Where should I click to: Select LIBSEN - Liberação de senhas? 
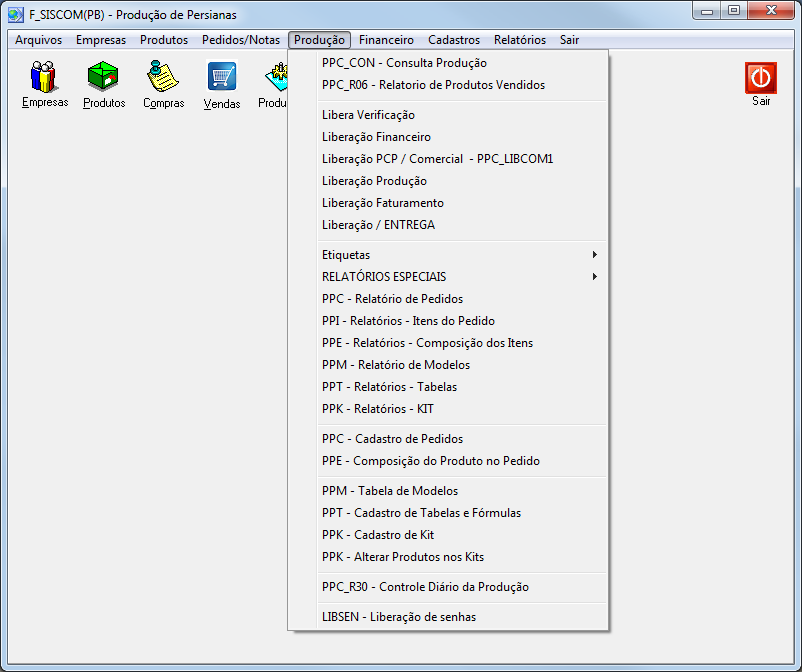click(x=463, y=617)
